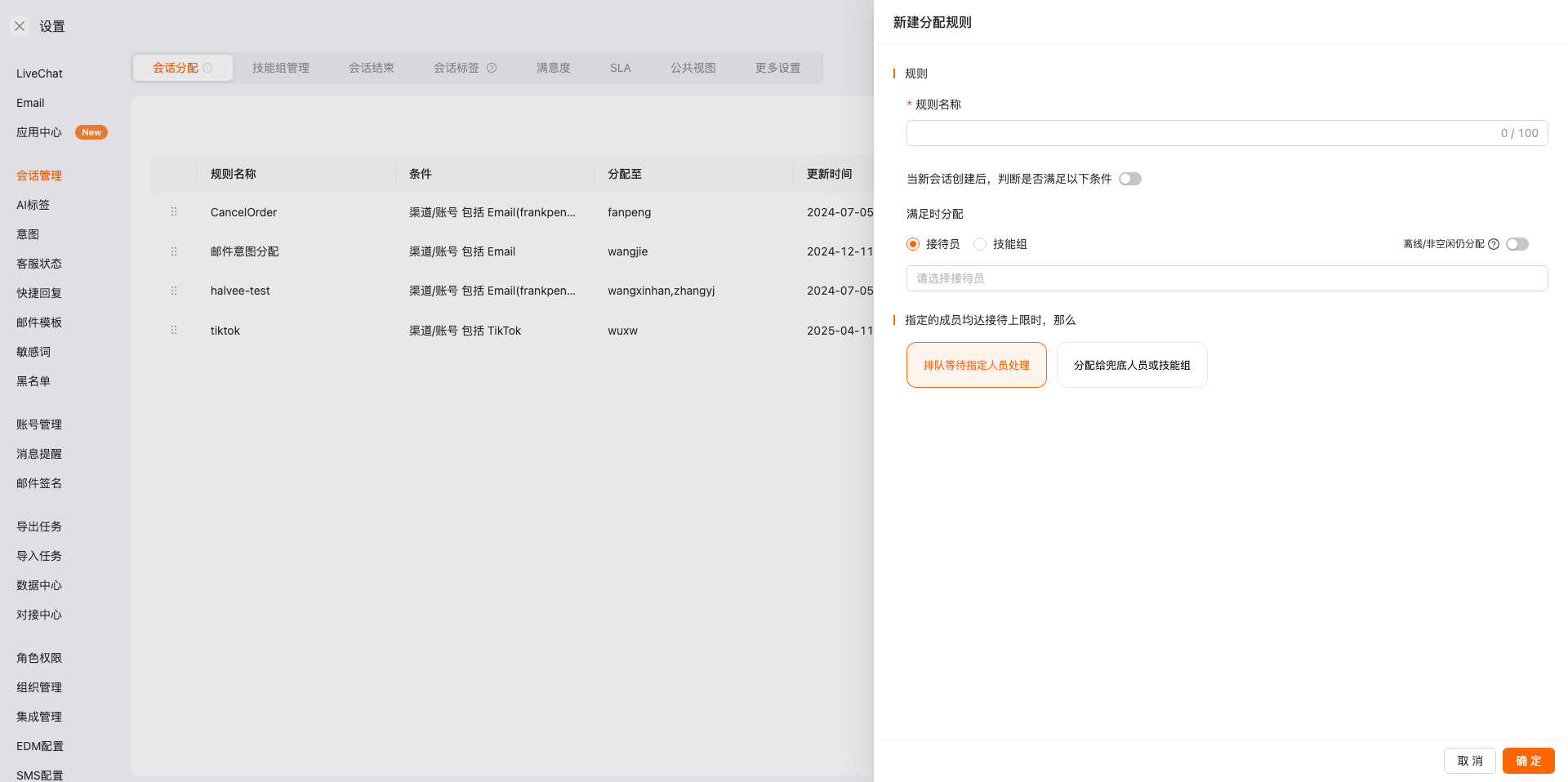Open 应用中心 in the sidebar

(x=39, y=132)
